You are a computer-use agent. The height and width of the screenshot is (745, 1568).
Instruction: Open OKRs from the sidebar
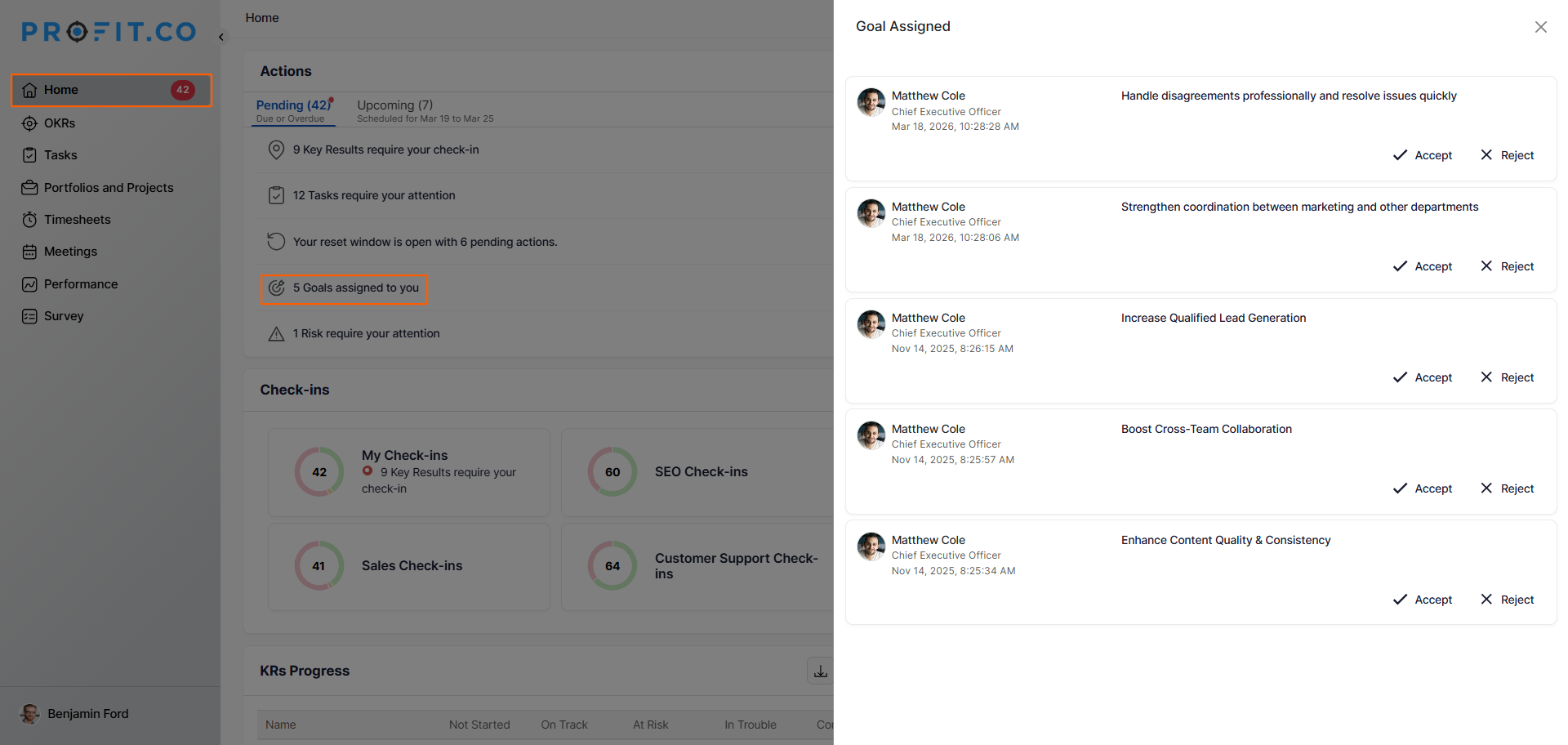[x=59, y=123]
